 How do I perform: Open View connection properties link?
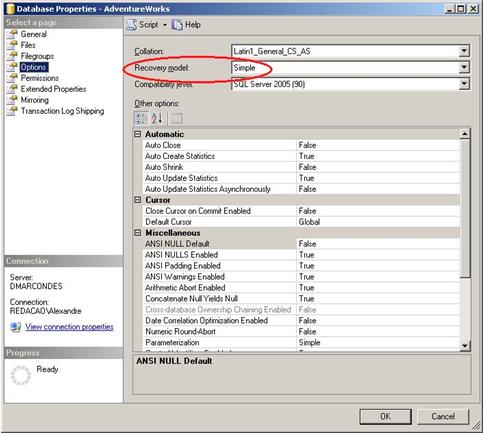point(69,327)
